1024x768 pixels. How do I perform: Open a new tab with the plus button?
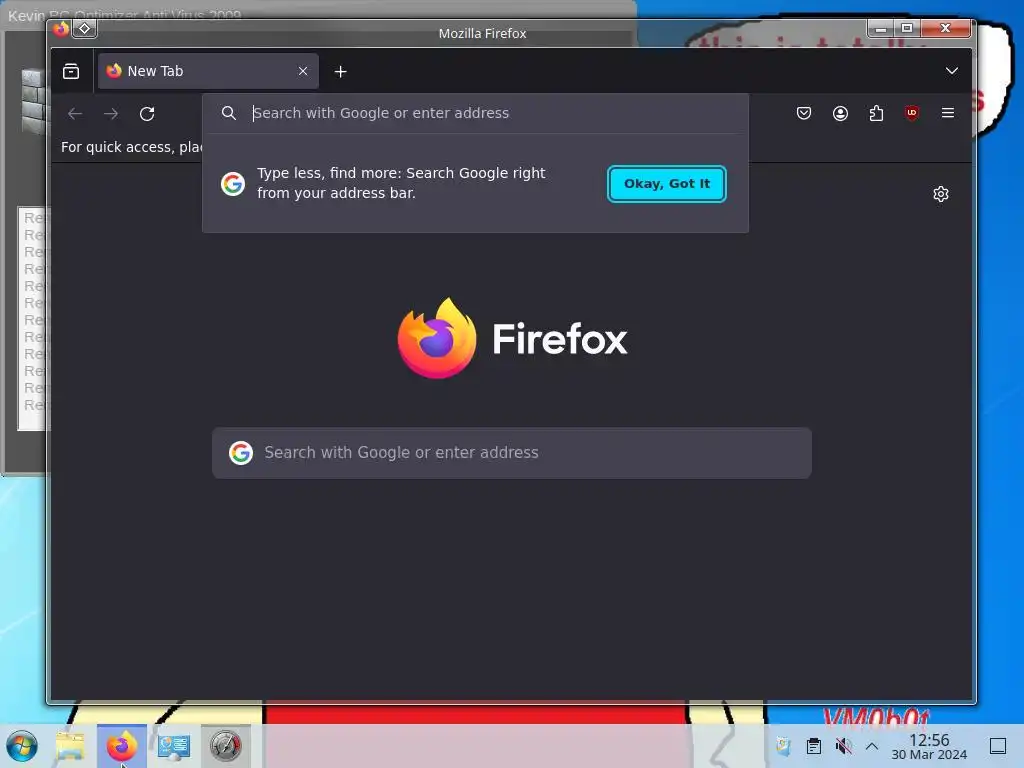pos(340,72)
